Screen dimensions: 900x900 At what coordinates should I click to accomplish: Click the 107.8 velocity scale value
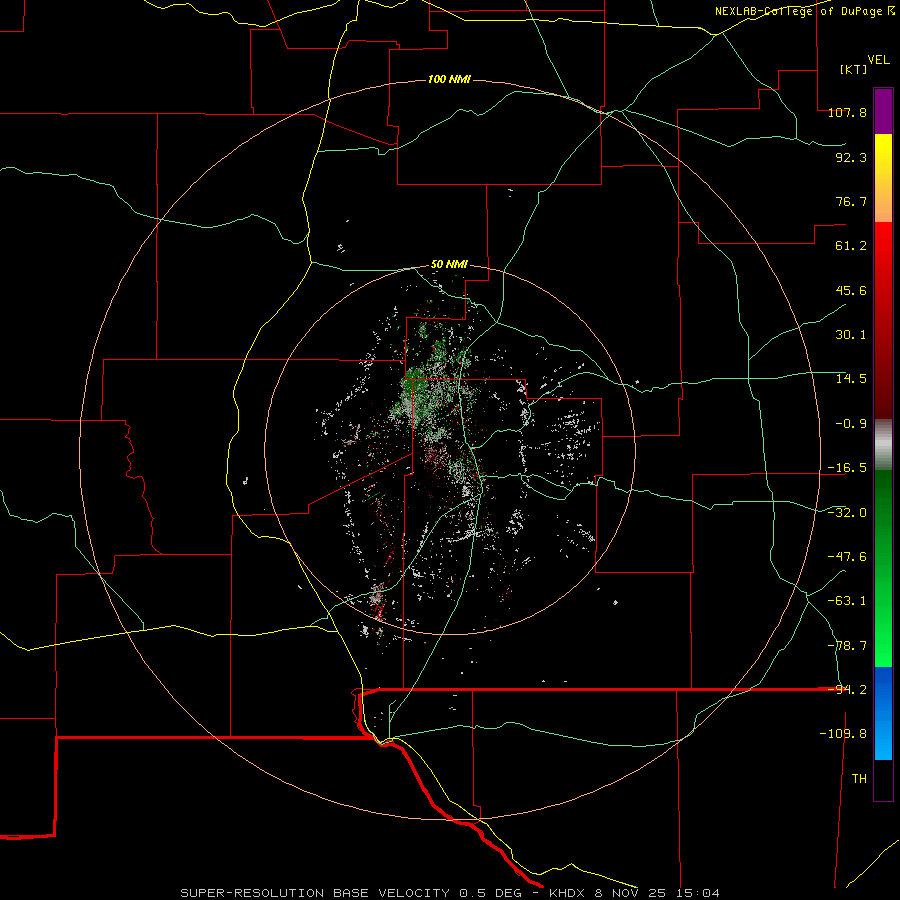[x=847, y=112]
